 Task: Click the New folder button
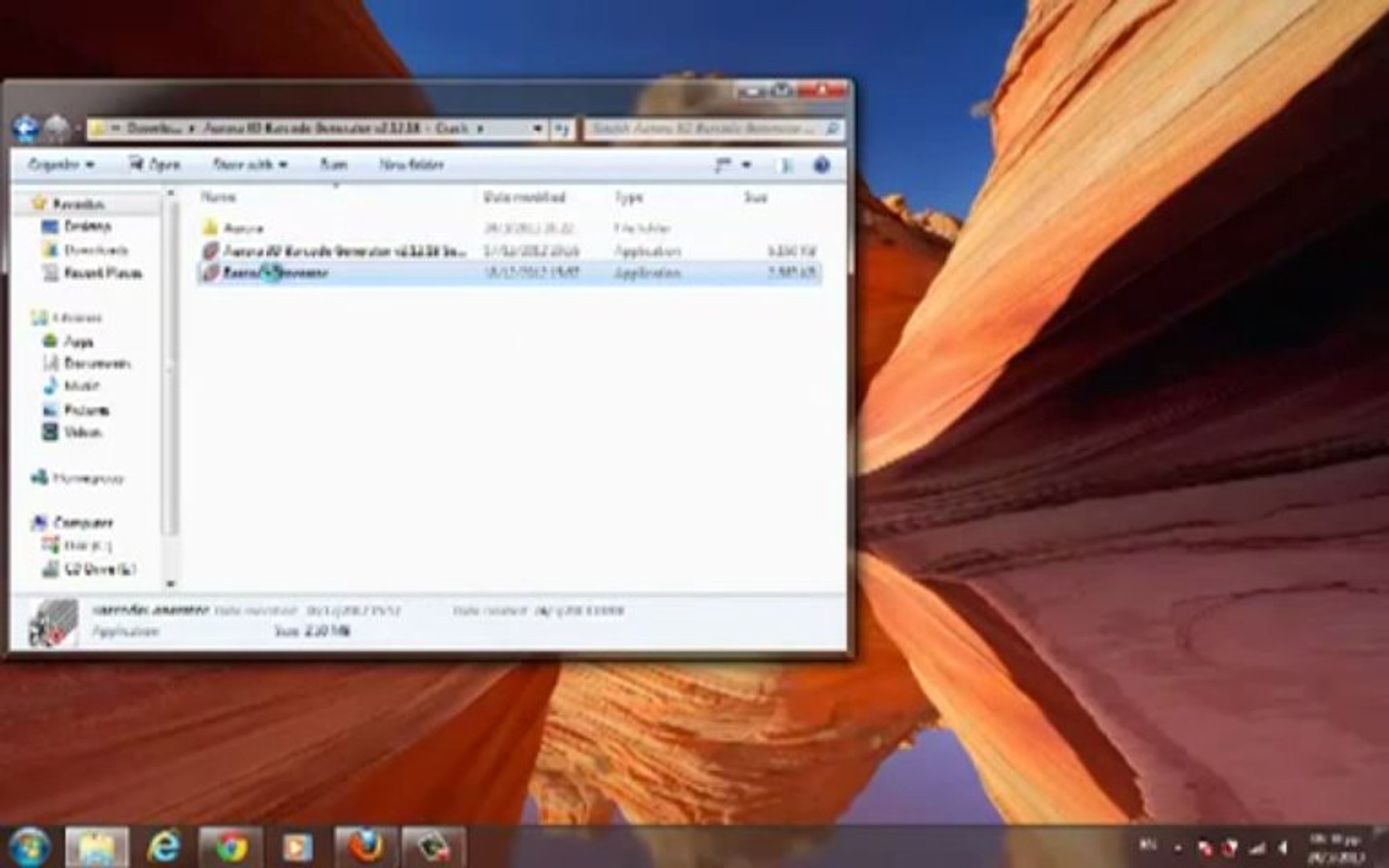(412, 165)
